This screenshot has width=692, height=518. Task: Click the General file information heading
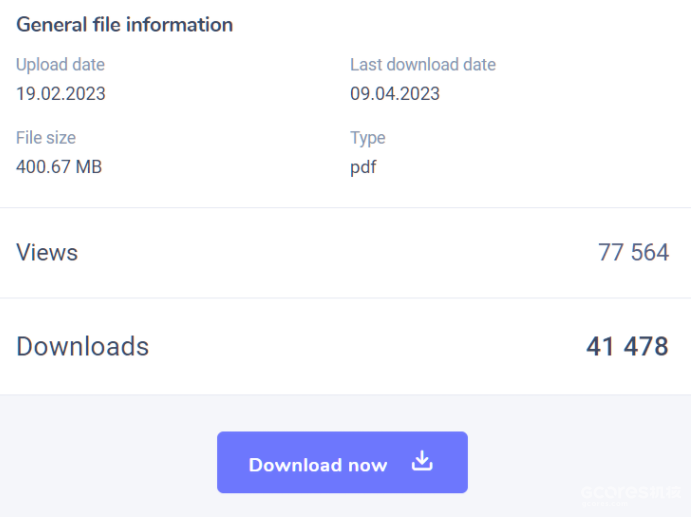point(124,25)
